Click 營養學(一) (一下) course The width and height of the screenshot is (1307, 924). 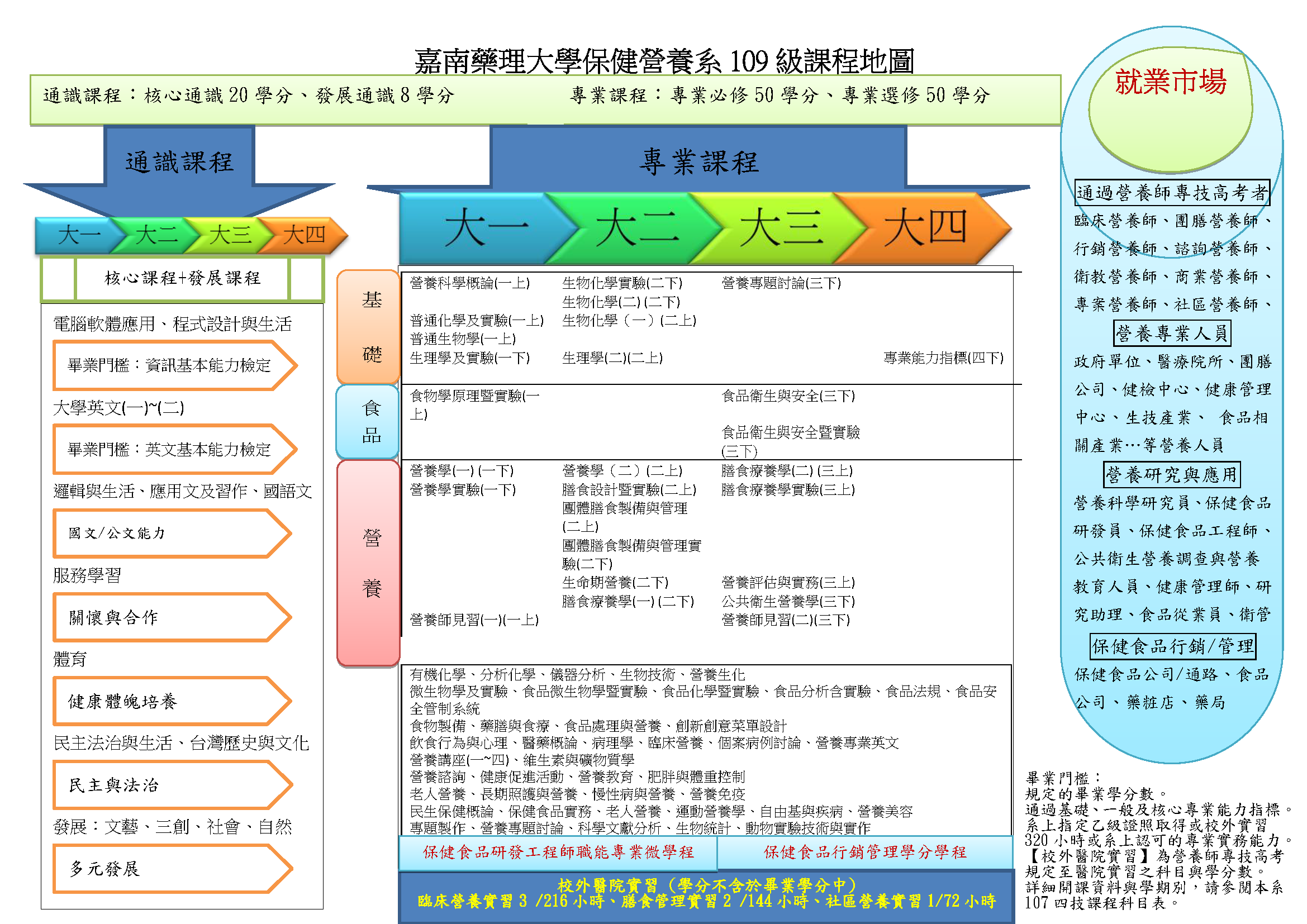pos(462,471)
